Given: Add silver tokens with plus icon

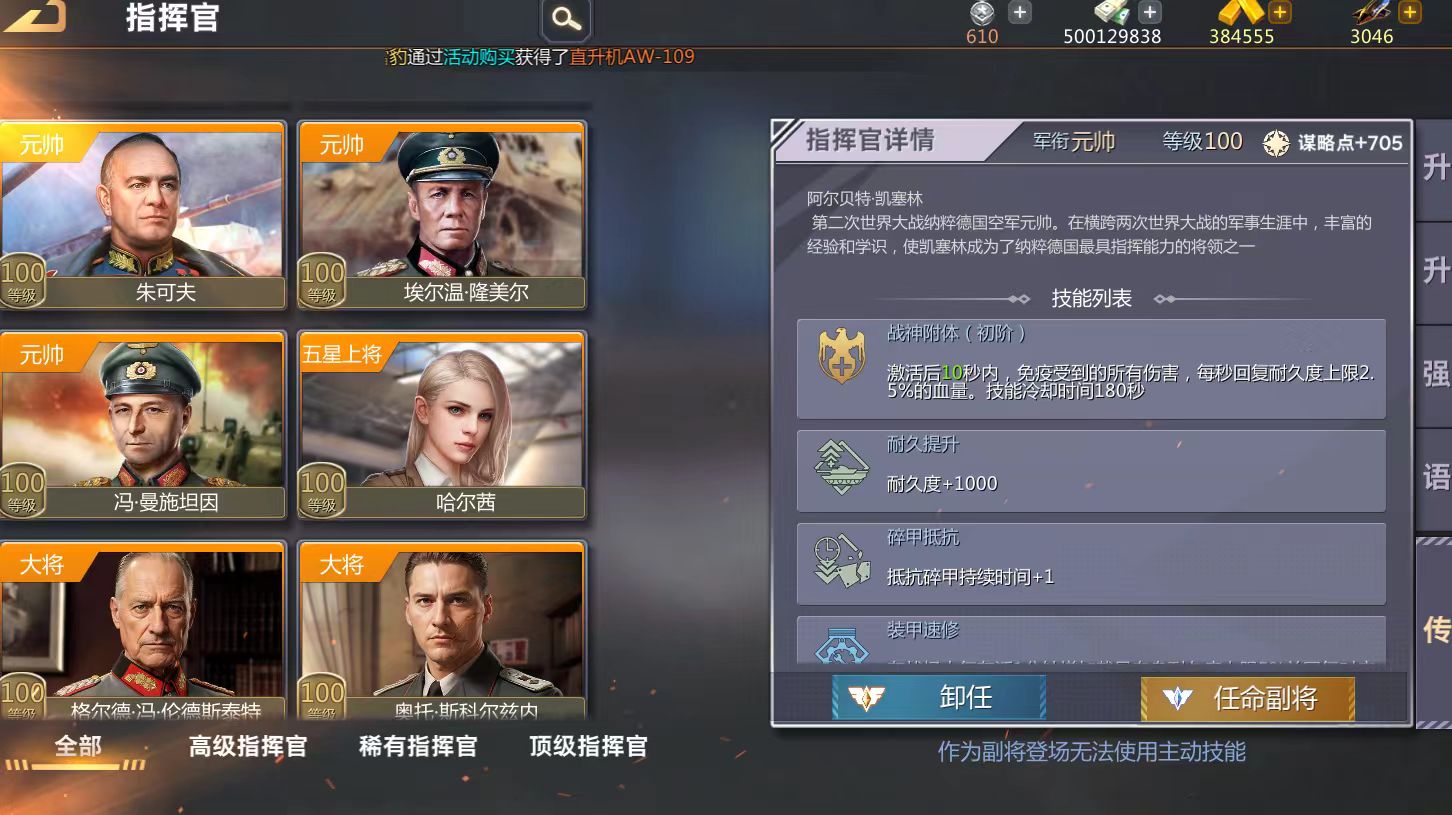Looking at the screenshot, I should (x=1019, y=12).
